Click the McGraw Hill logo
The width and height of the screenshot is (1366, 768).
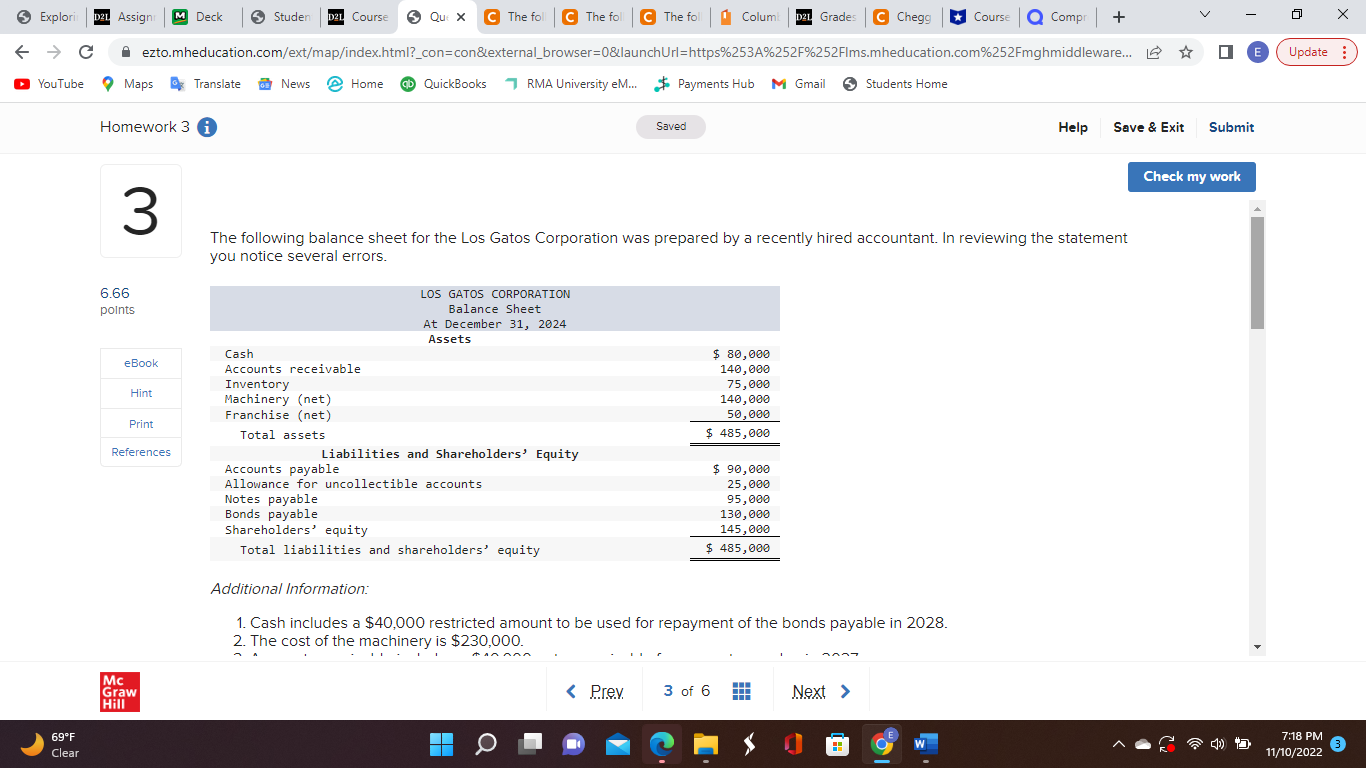tap(120, 692)
